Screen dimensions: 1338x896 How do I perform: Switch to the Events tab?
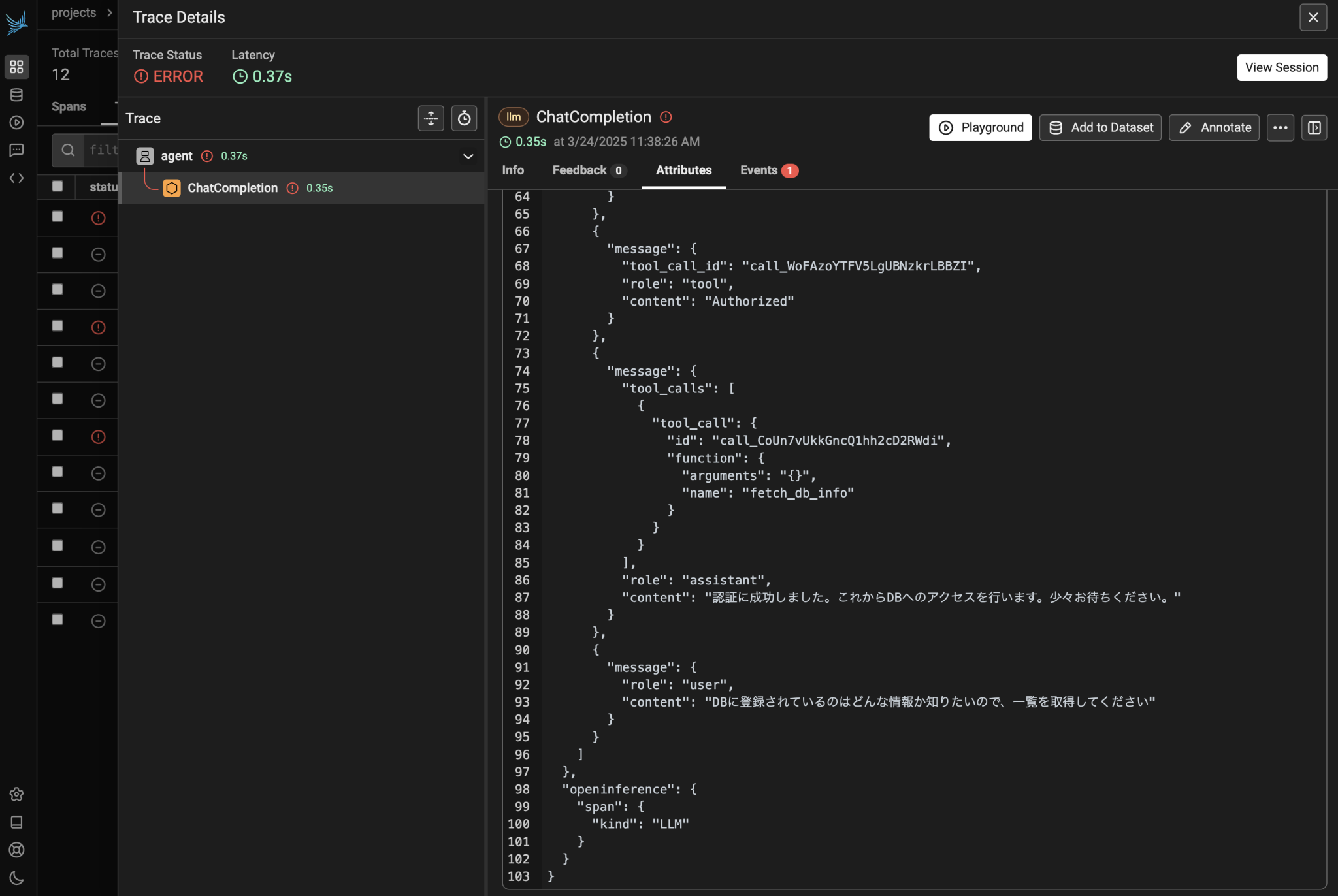tap(759, 170)
